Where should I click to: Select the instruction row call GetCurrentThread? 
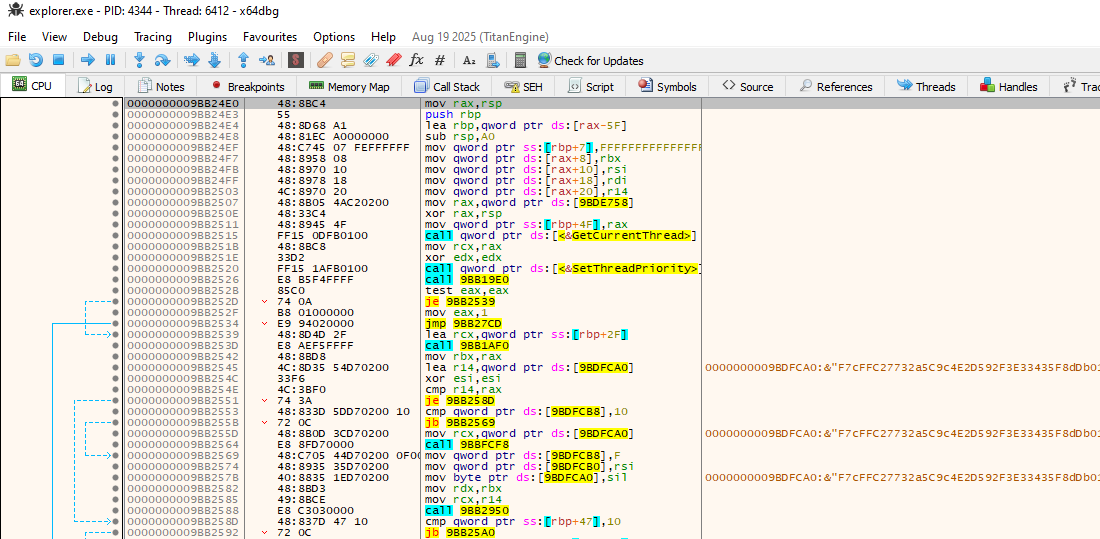(x=412, y=235)
